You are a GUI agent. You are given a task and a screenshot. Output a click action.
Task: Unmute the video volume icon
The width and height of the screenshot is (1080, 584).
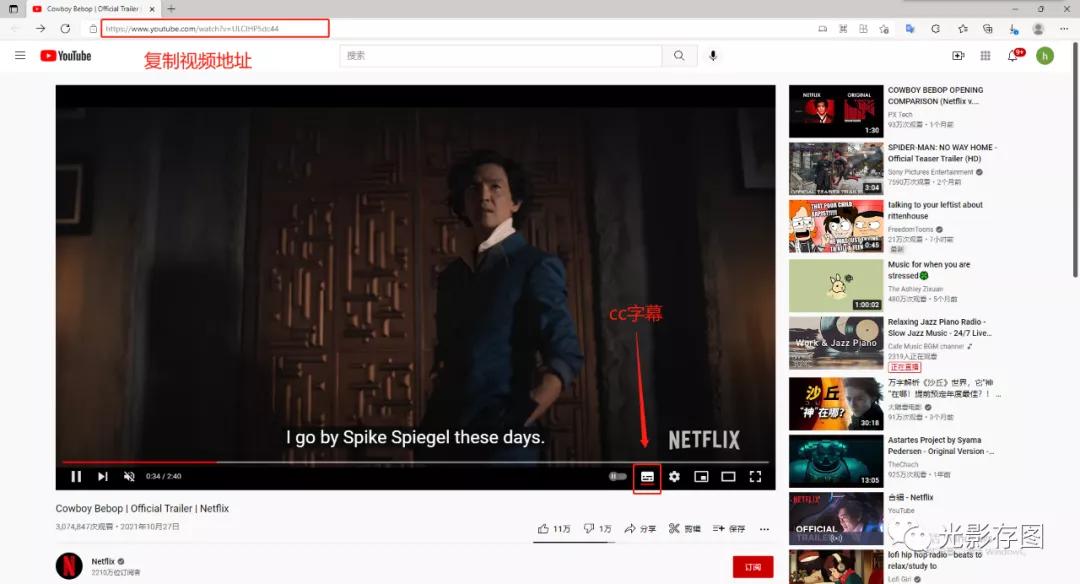click(129, 477)
